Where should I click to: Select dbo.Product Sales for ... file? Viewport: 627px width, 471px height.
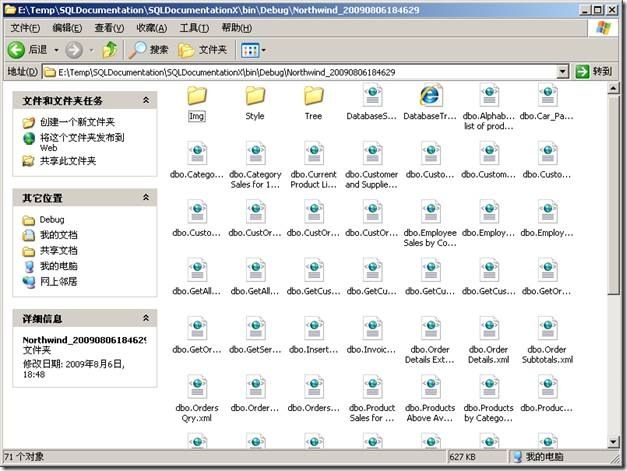[x=372, y=399]
